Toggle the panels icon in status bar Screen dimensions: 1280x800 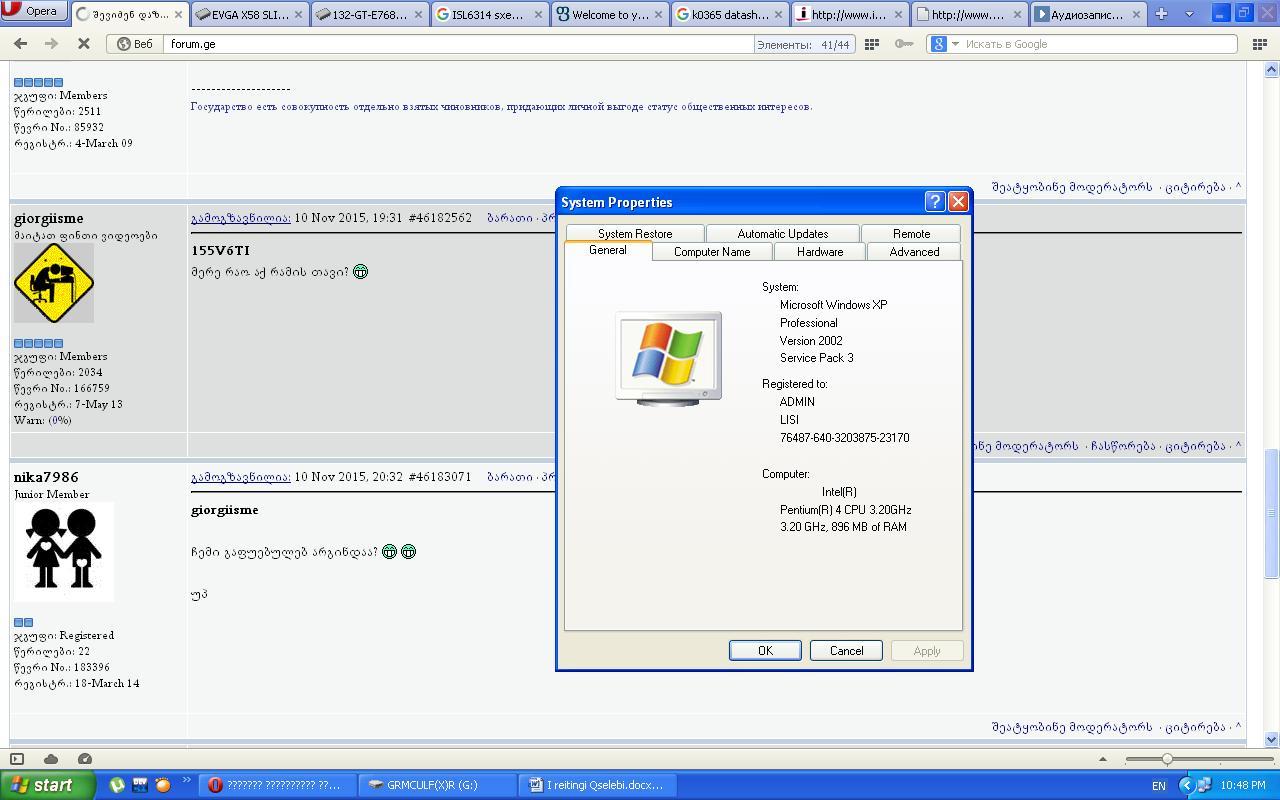click(x=17, y=759)
